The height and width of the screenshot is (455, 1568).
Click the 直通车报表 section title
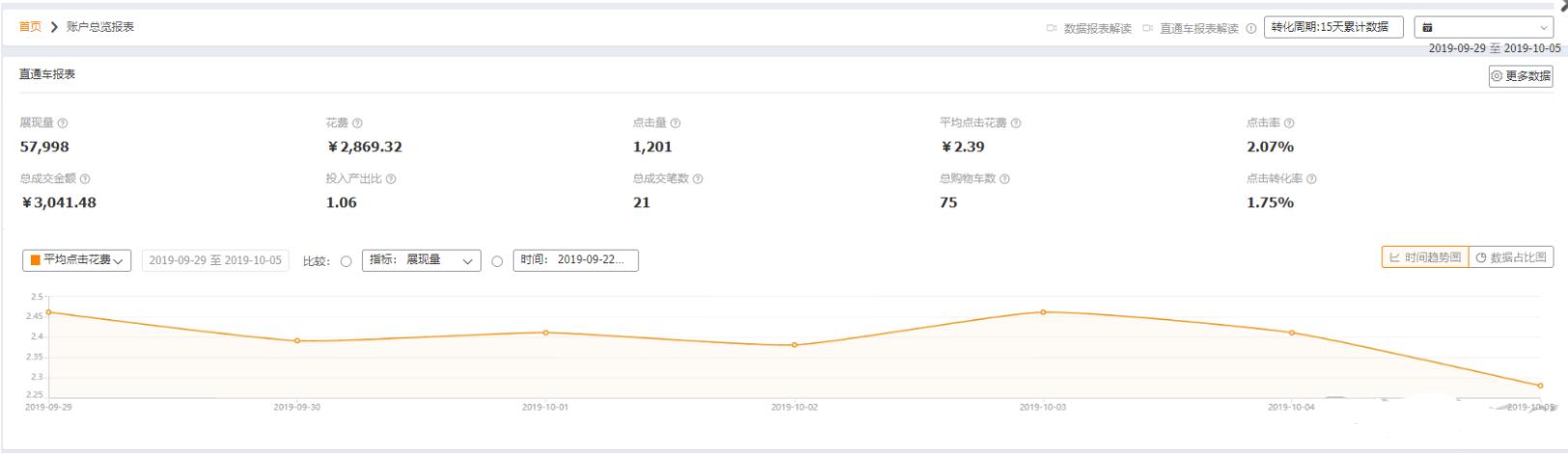tap(47, 74)
